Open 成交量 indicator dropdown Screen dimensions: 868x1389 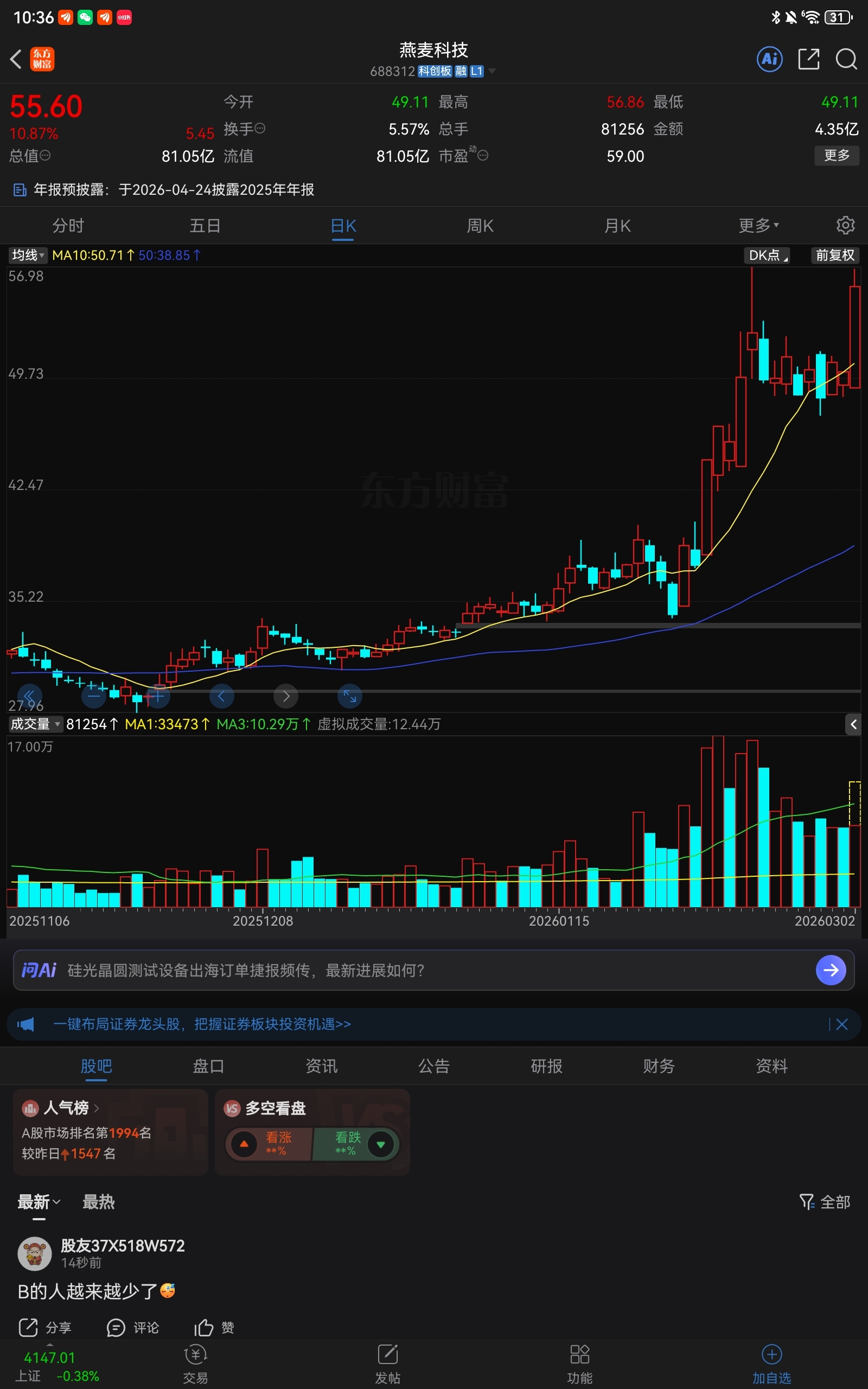click(35, 724)
